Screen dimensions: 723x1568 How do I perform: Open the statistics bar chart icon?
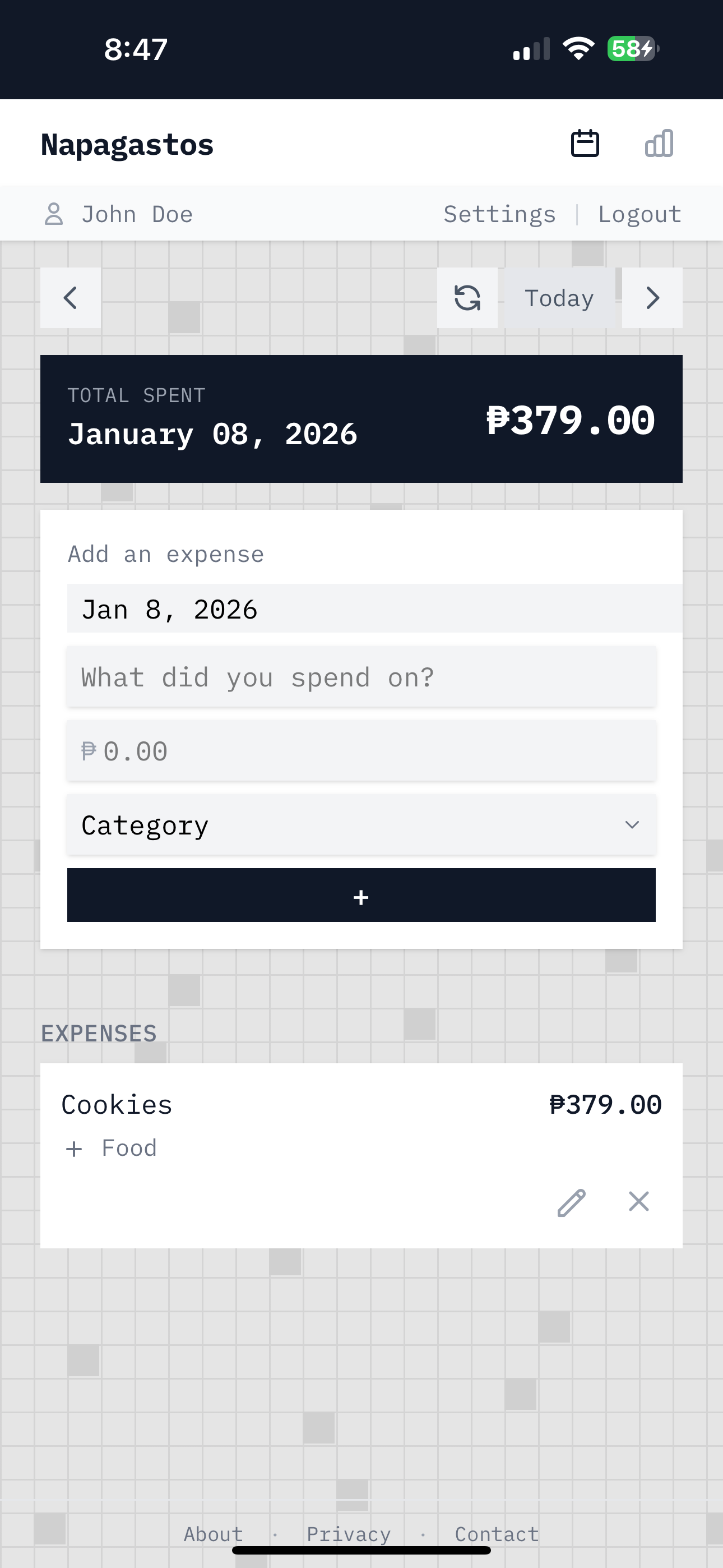(x=659, y=144)
